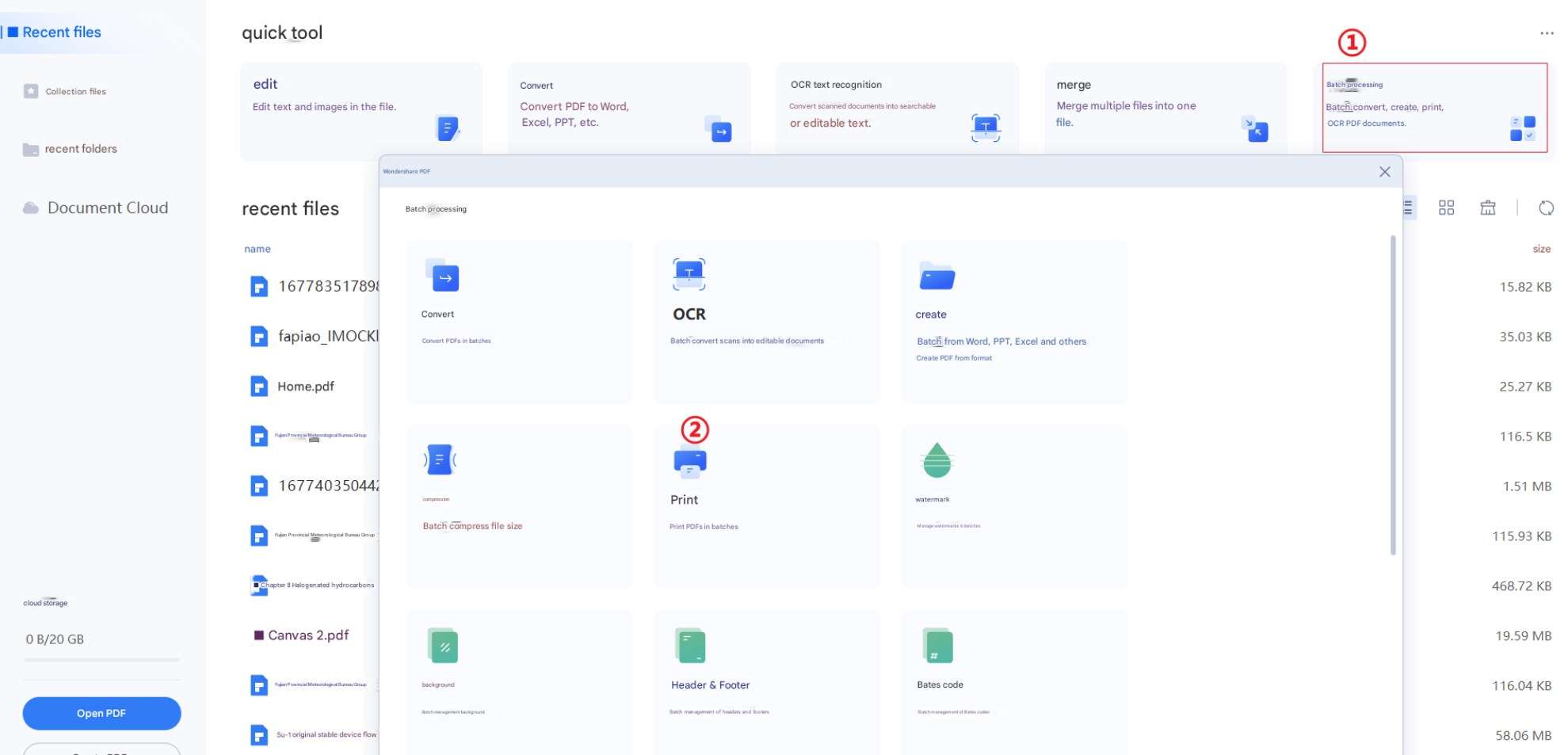Viewport: 1568px width, 755px height.
Task: Choose the batch compression icon
Action: tap(440, 459)
